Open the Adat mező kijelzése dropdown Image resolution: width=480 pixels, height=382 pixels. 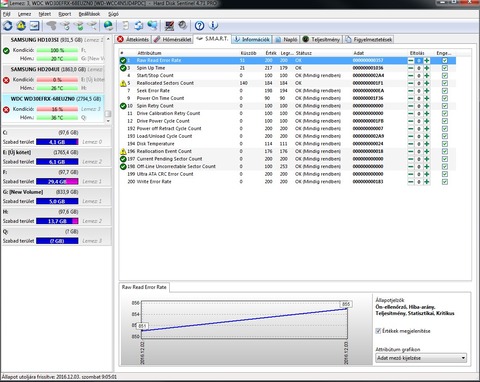[421, 358]
